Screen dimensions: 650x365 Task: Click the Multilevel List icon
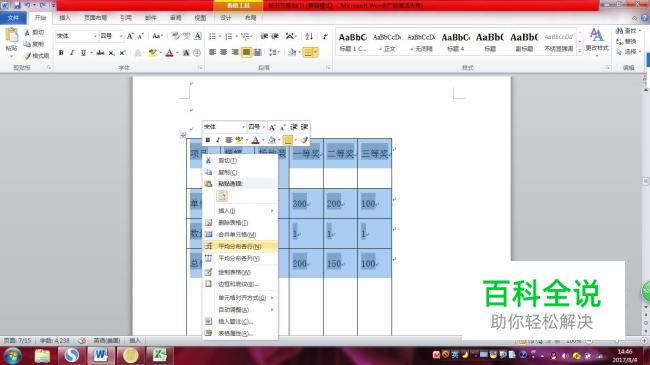[246, 36]
